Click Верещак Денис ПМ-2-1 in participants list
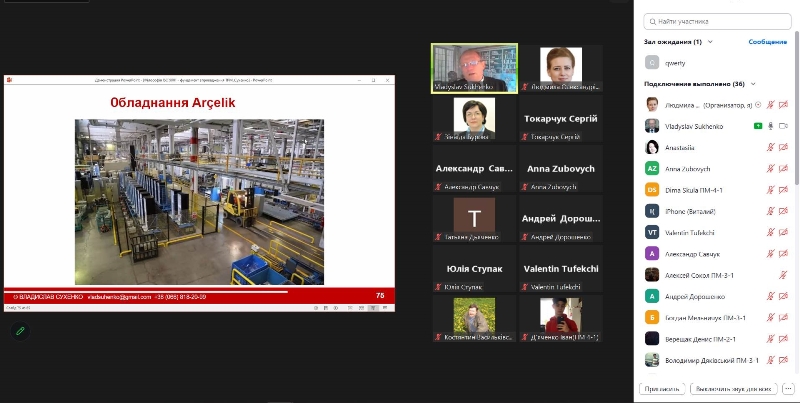This screenshot has width=800, height=403. (x=700, y=339)
